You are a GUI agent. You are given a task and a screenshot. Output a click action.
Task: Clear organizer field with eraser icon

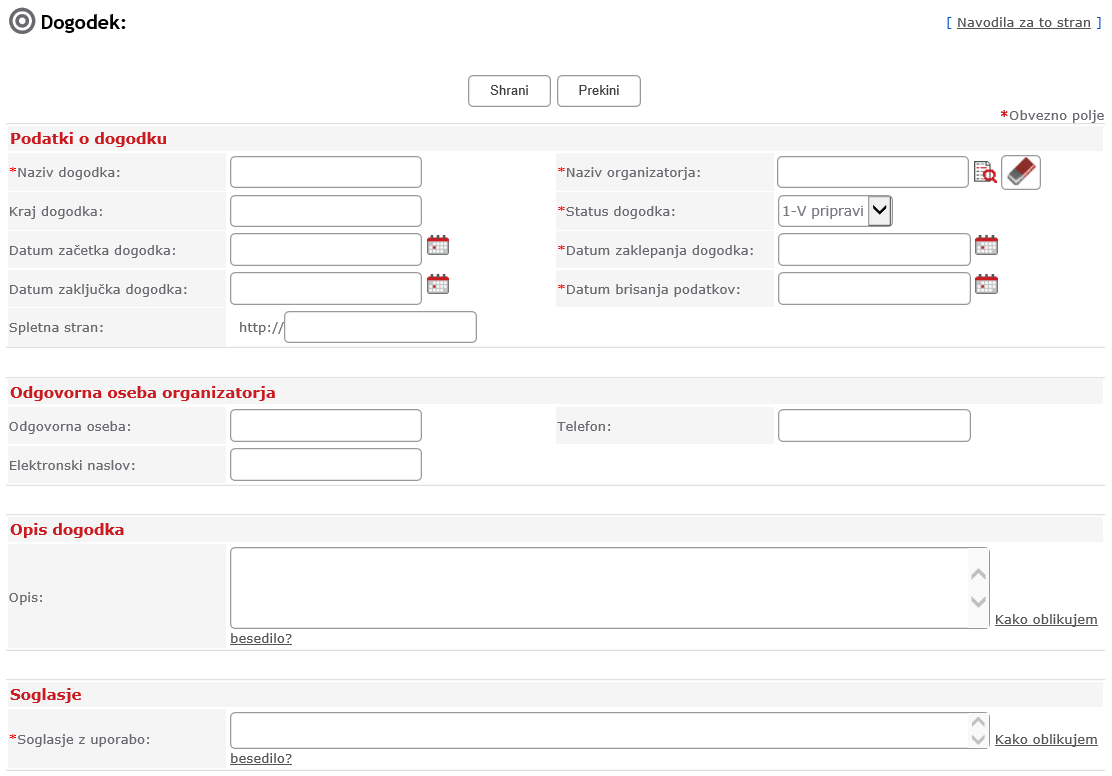tap(1020, 172)
